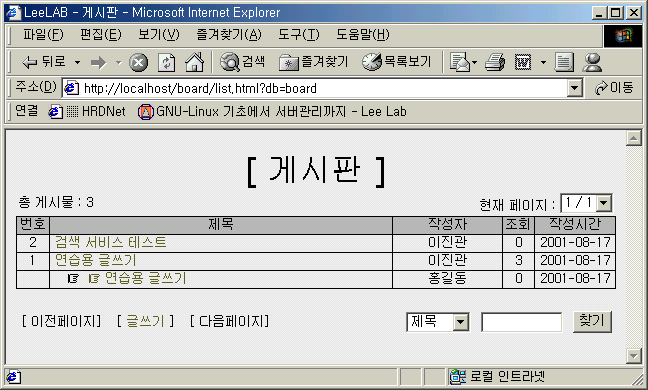Click the 찾기 search button
This screenshot has width=648, height=390.
592,321
